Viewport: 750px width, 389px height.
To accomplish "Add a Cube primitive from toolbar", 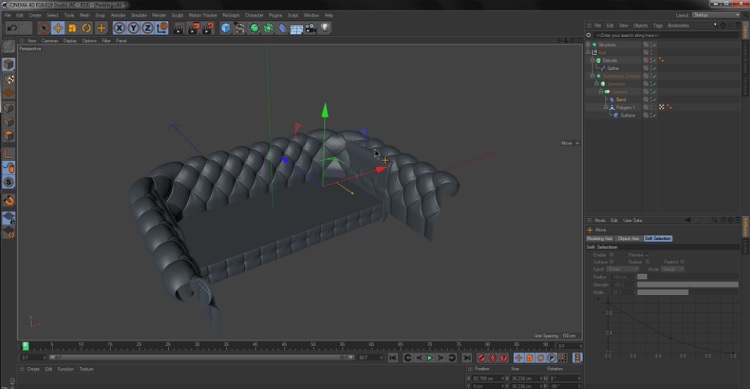I will click(x=226, y=28).
